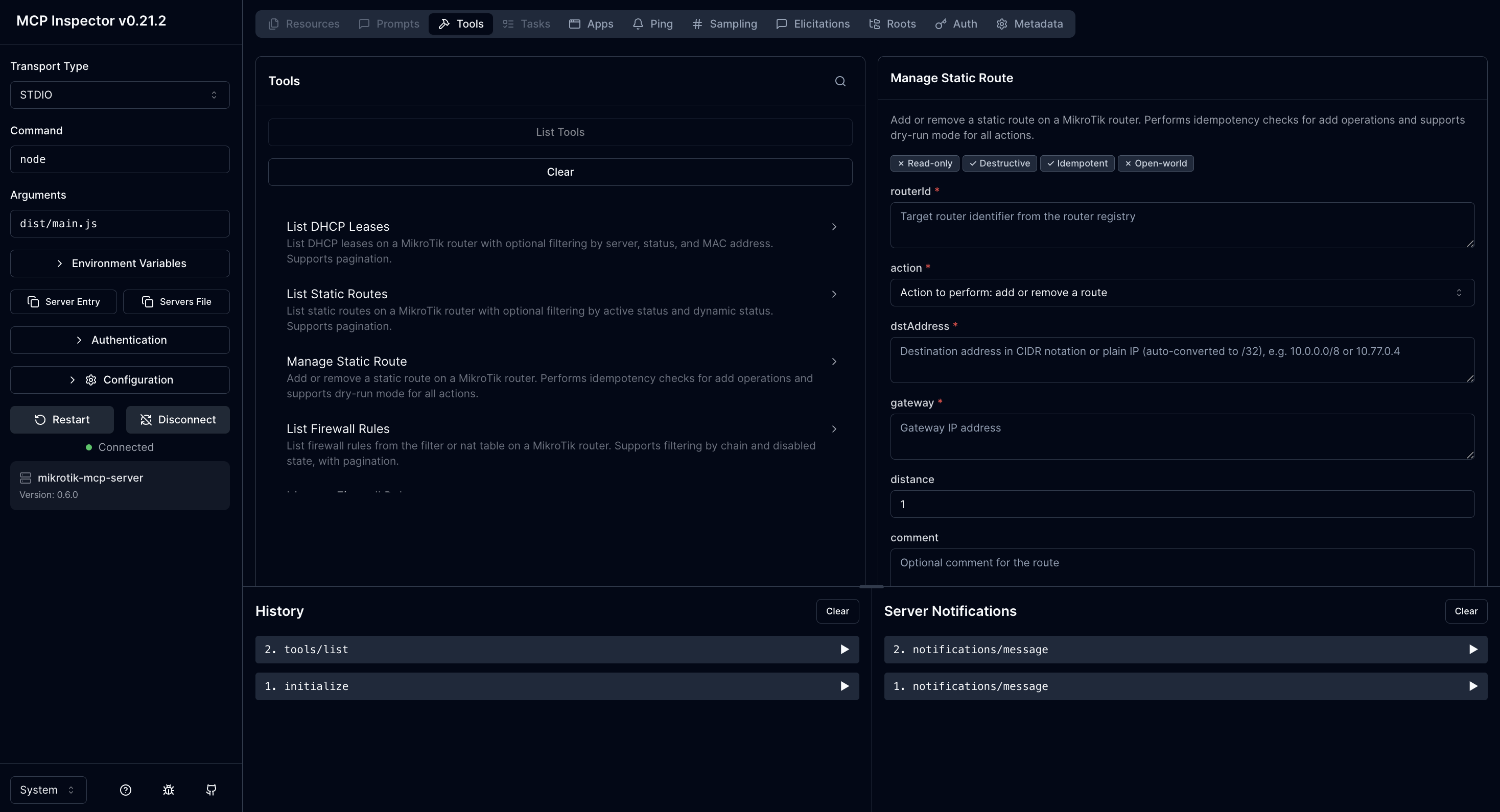The width and height of the screenshot is (1500, 812).
Task: Switch to the Elicitations tab
Action: click(x=813, y=24)
